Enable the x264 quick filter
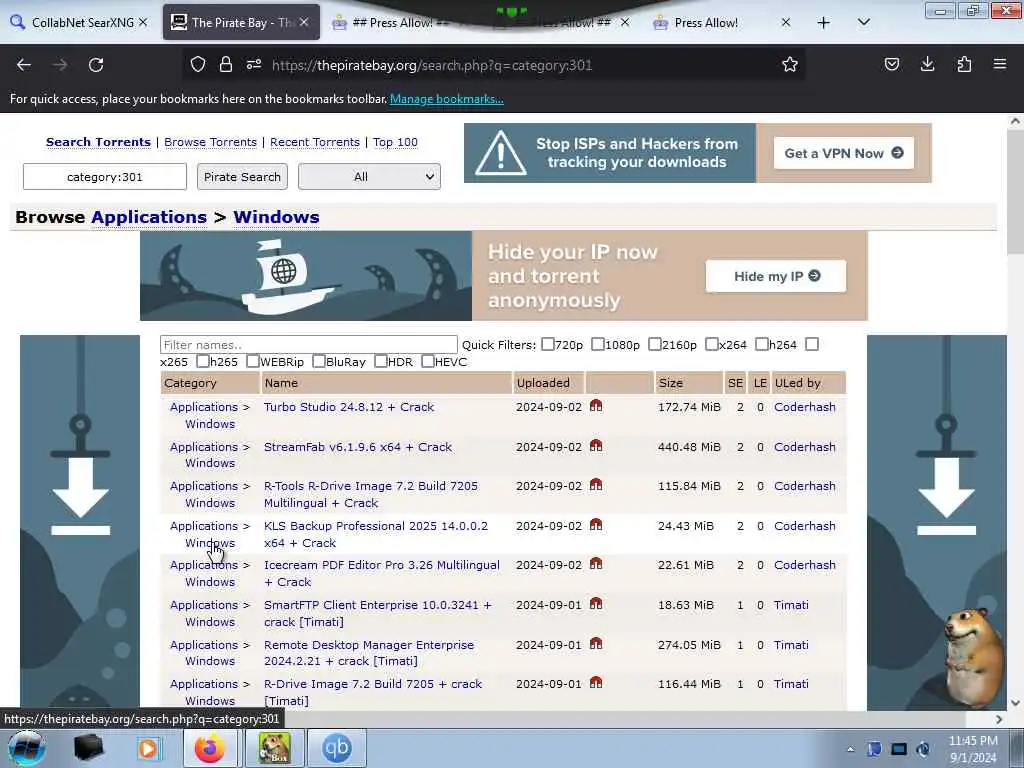 tap(712, 344)
